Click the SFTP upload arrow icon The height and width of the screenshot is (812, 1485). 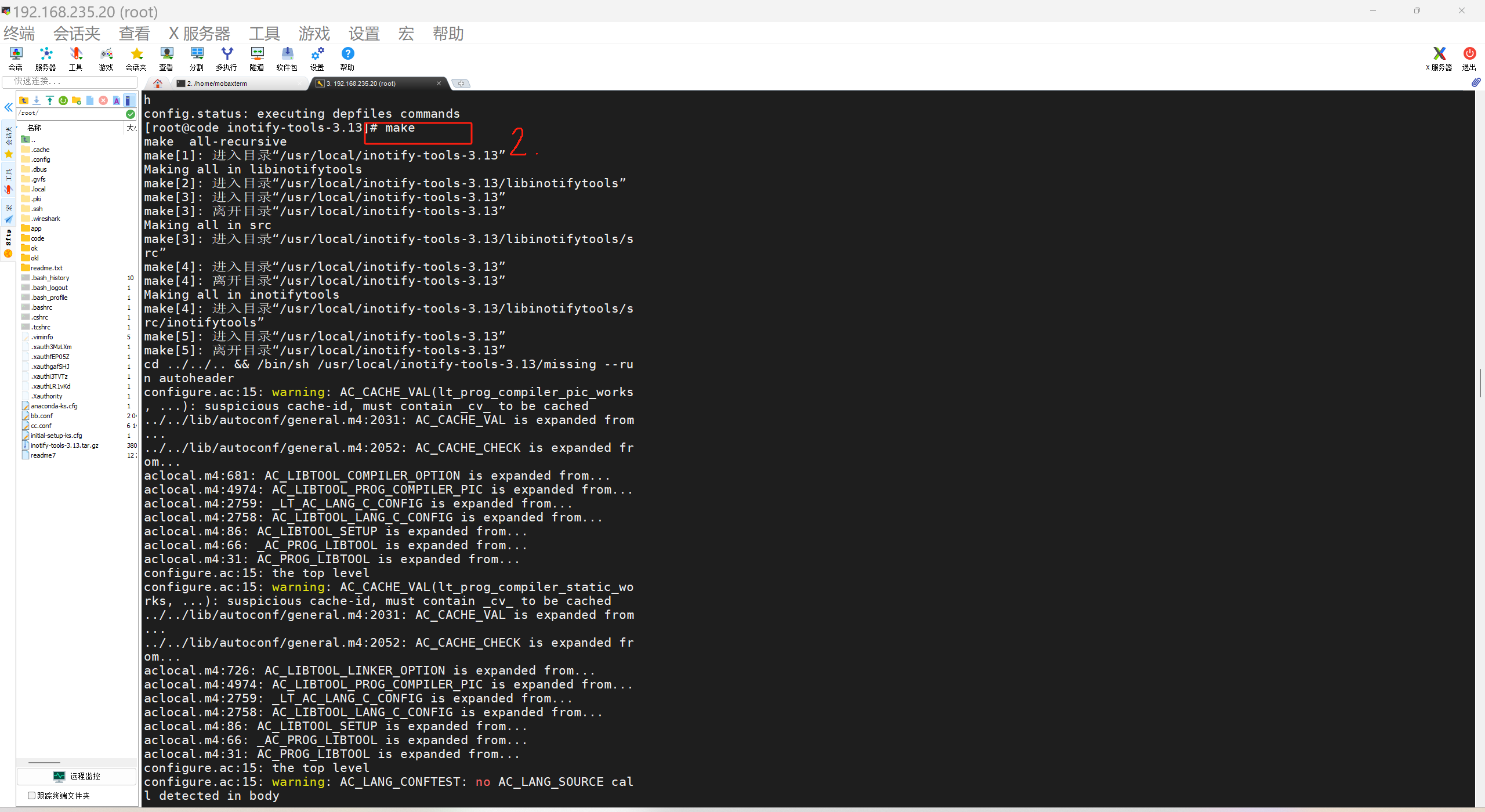[x=50, y=100]
